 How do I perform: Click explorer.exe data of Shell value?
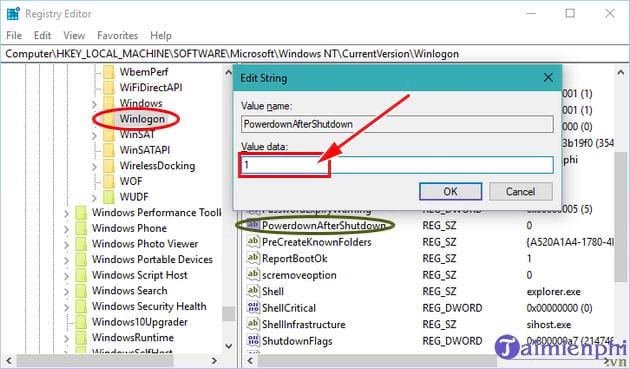click(554, 291)
